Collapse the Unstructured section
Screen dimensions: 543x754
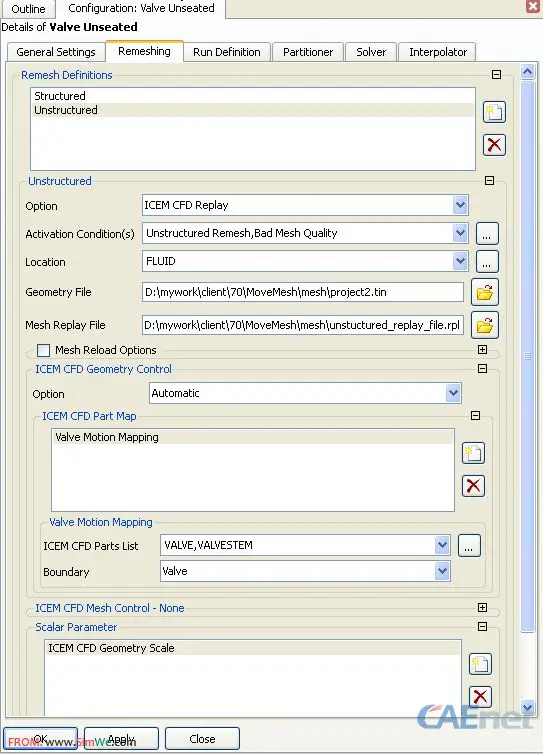[x=489, y=181]
